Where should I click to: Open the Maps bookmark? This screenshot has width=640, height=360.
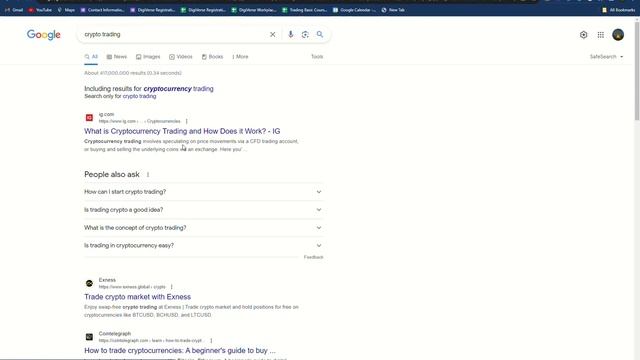(66, 10)
